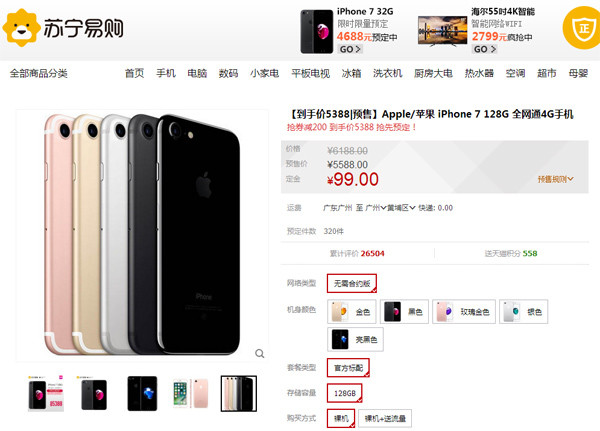Click the Haier TV promo image

[x=442, y=31]
